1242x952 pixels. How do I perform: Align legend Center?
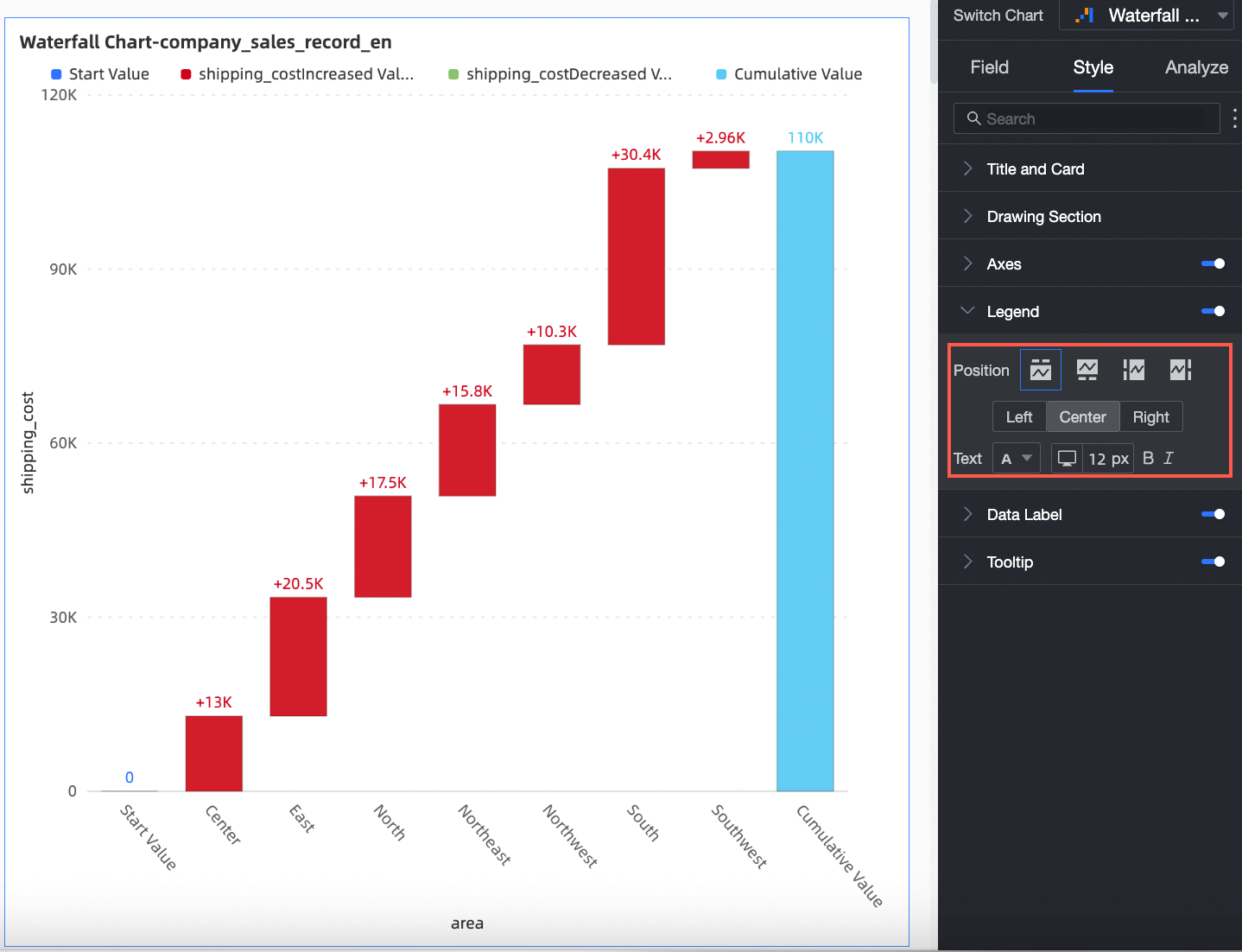[x=1082, y=416]
